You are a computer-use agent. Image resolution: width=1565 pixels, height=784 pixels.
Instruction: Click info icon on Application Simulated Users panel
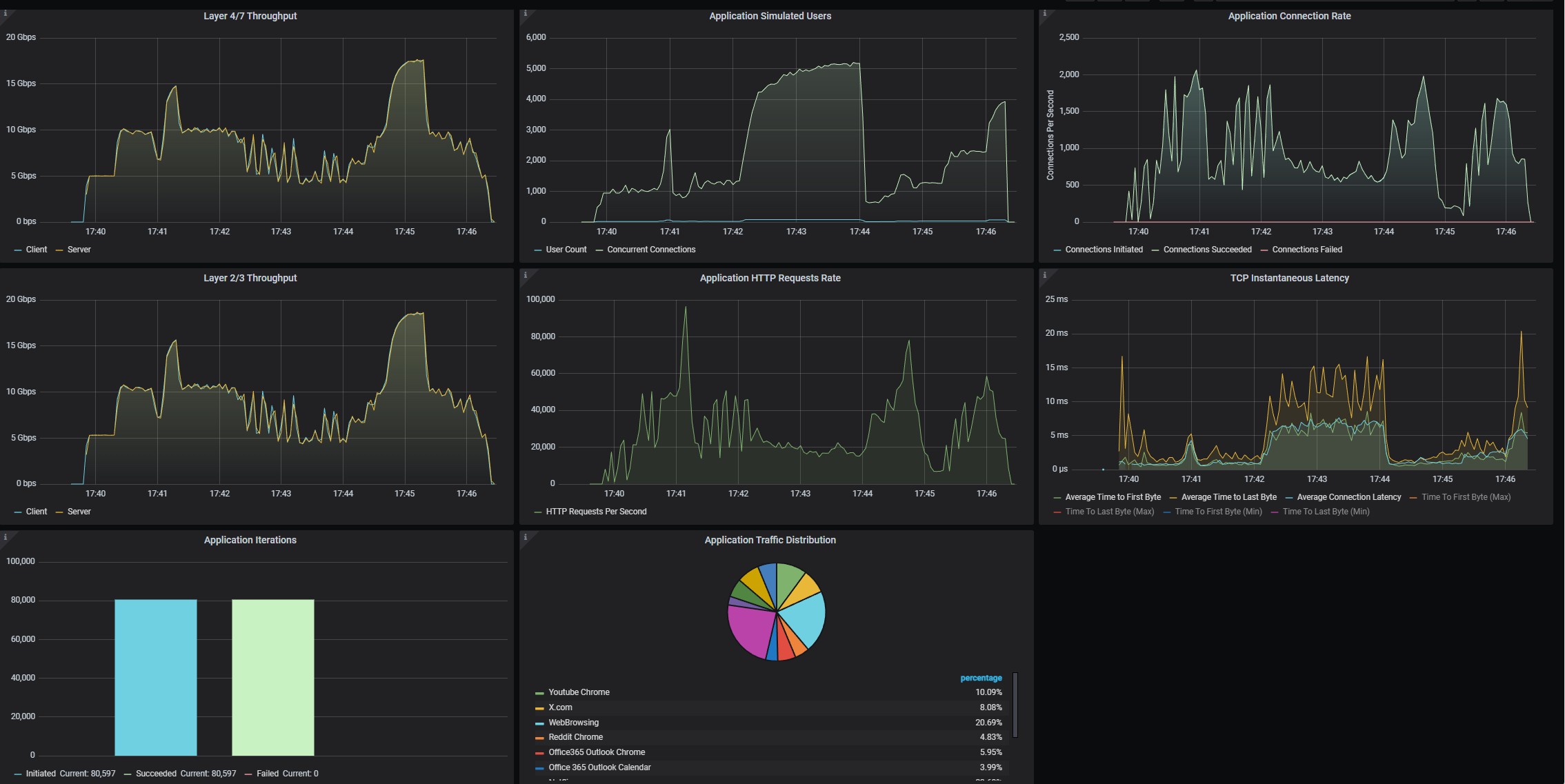click(x=525, y=13)
